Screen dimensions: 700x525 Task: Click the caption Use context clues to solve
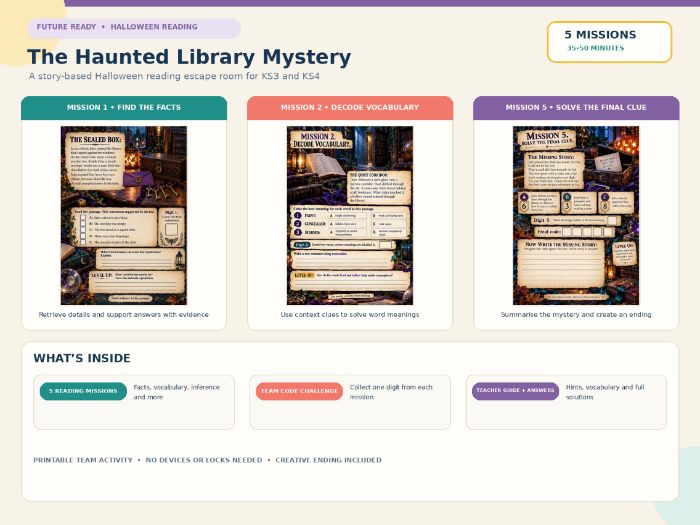click(x=350, y=315)
